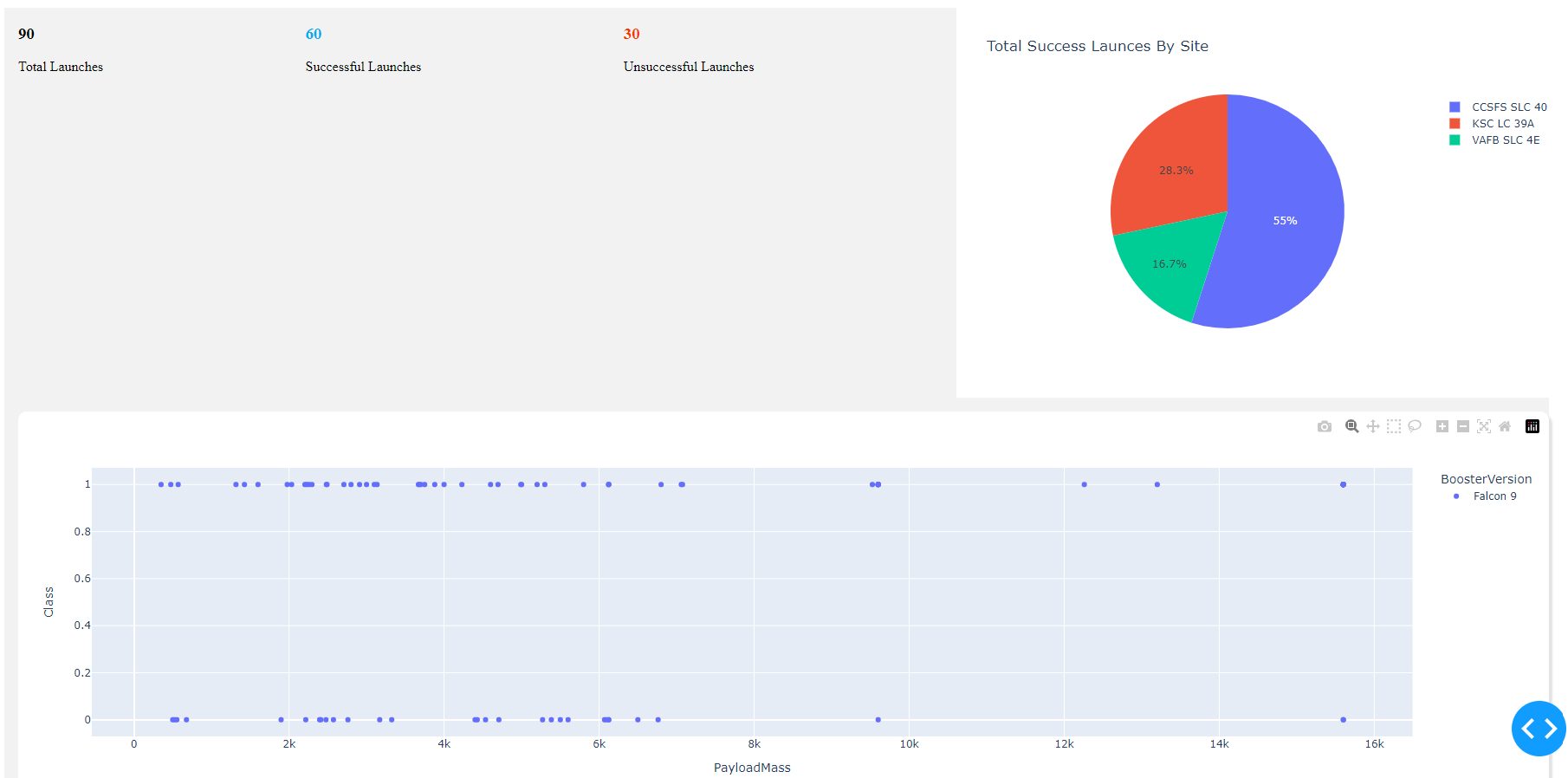Toggle CCSFS SLC 40 in pie legend
This screenshot has width=1568, height=778.
click(x=1508, y=107)
